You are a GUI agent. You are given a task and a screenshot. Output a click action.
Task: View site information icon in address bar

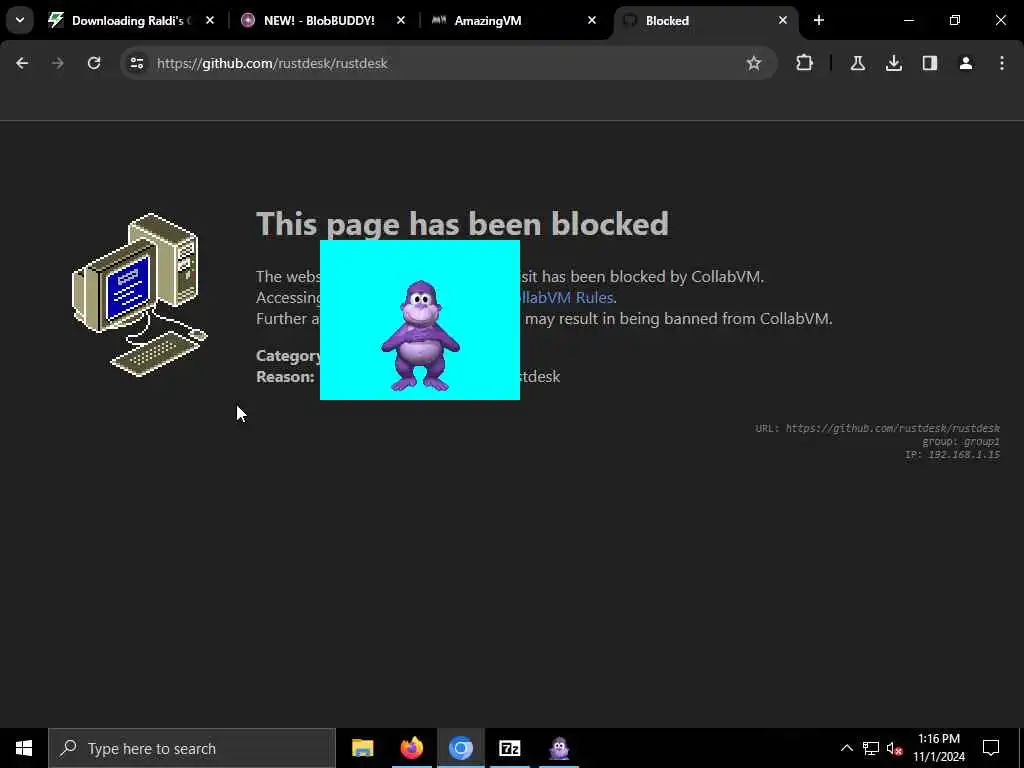coord(136,63)
